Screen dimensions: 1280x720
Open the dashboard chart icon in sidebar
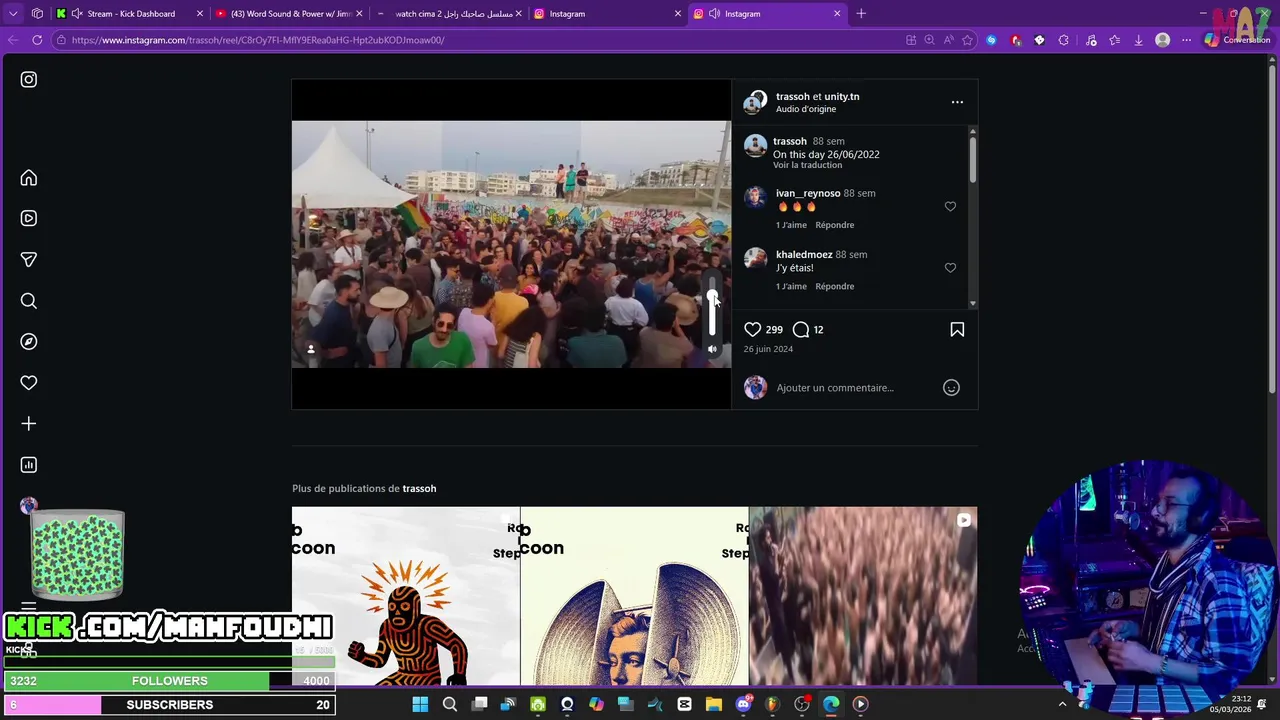[x=29, y=465]
